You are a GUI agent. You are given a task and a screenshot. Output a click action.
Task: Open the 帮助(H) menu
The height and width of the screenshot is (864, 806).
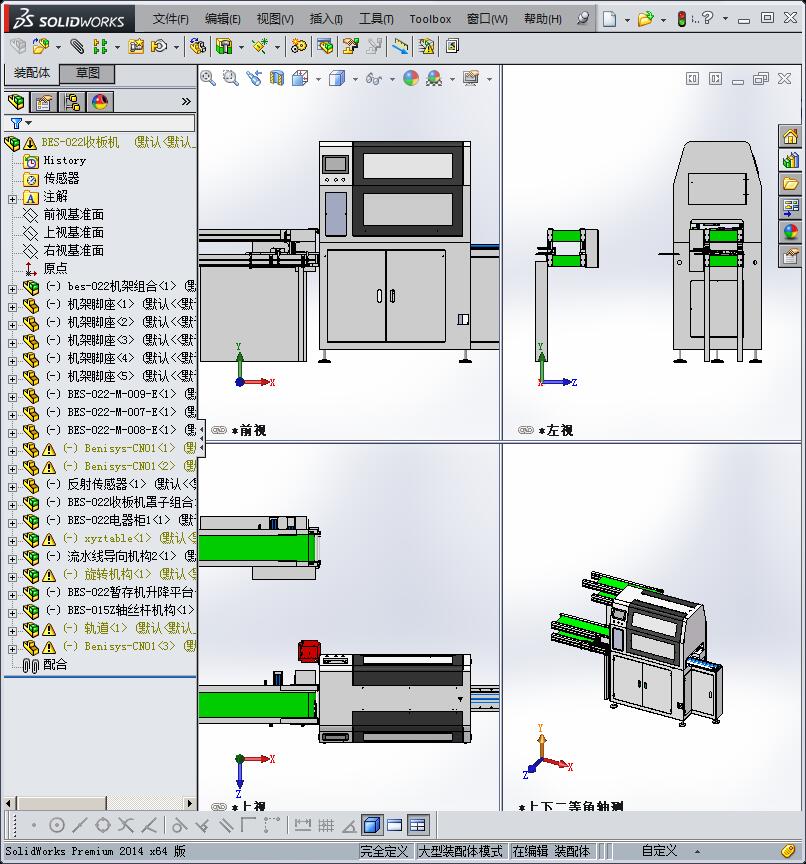(543, 19)
